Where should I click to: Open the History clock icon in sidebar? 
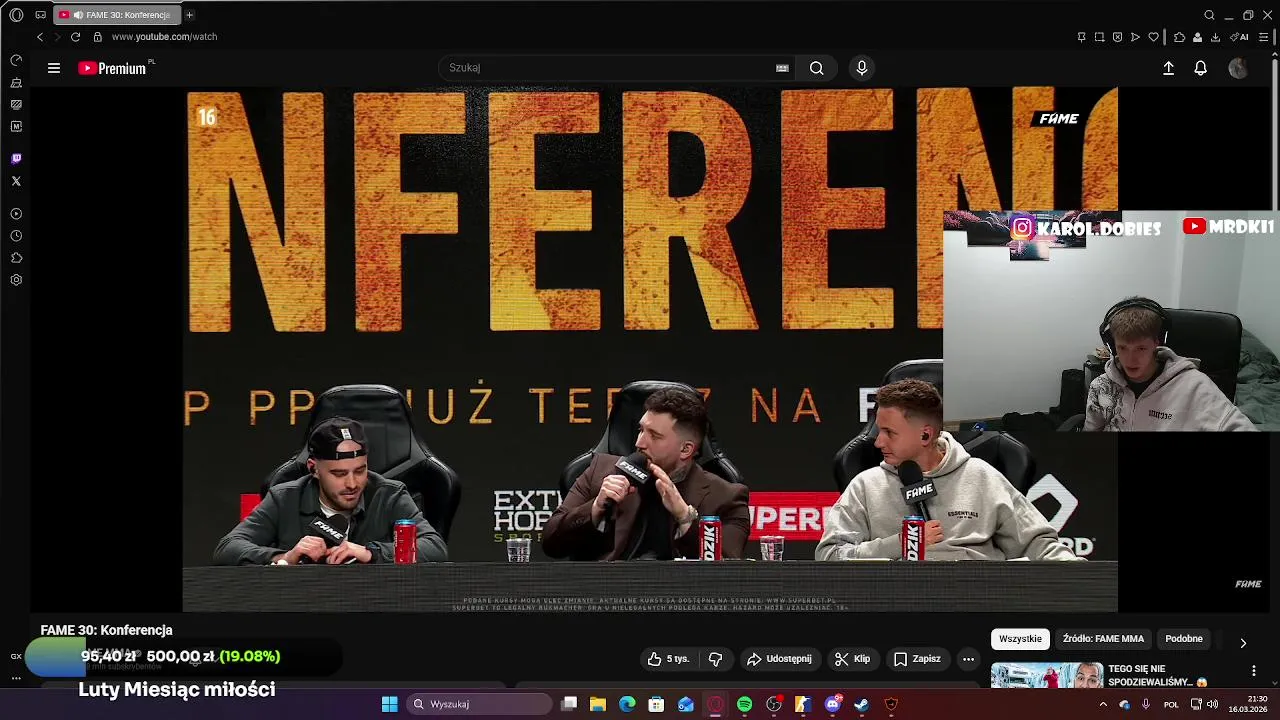tap(16, 236)
